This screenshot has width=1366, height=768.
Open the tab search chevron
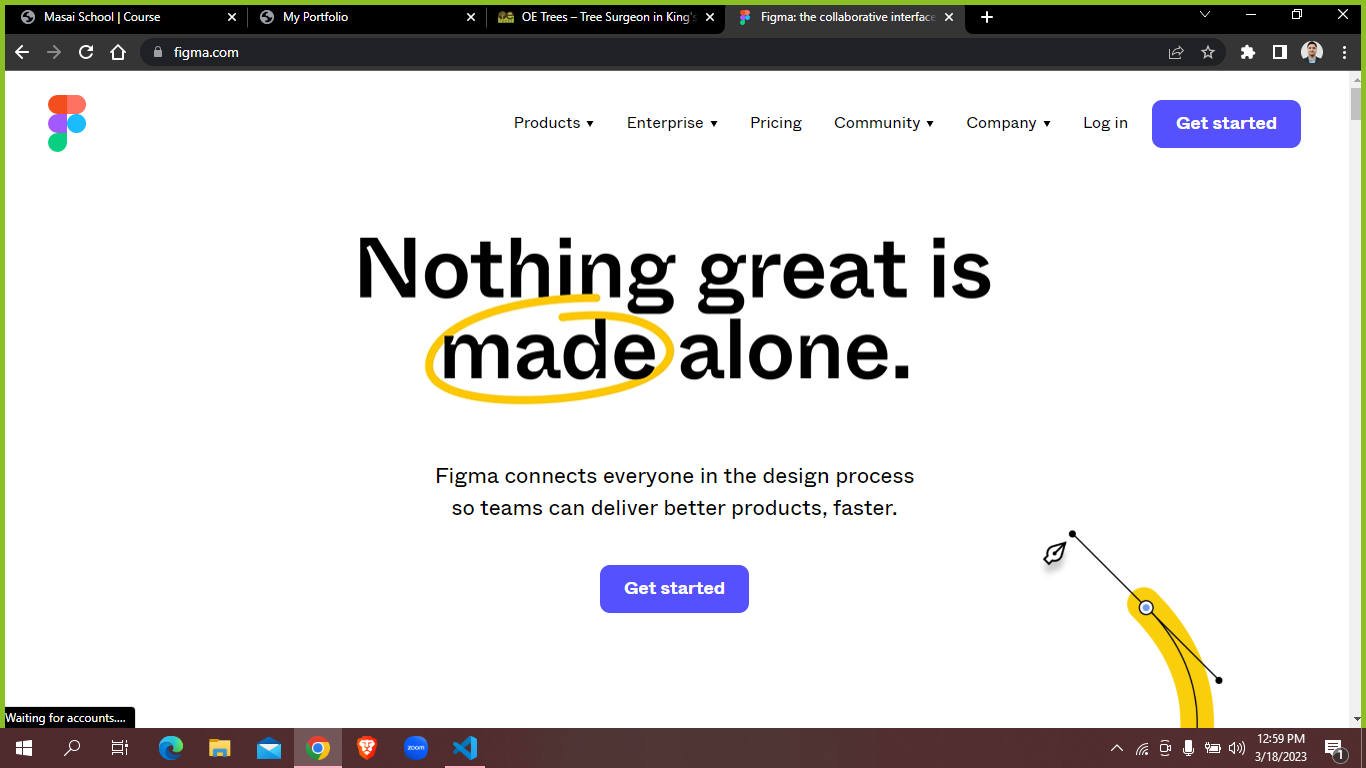pos(1205,14)
